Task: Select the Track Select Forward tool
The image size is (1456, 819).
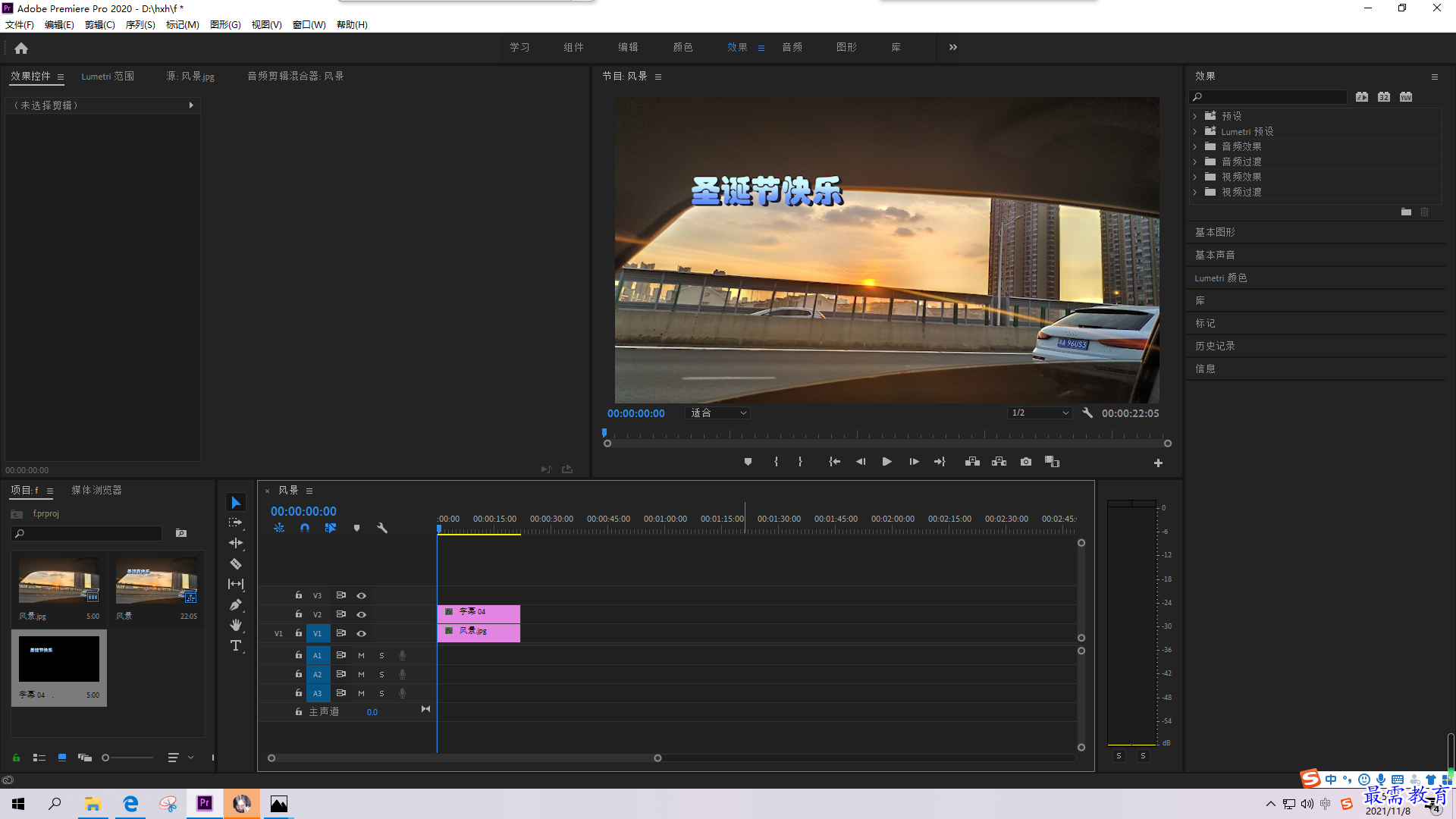Action: (x=236, y=522)
